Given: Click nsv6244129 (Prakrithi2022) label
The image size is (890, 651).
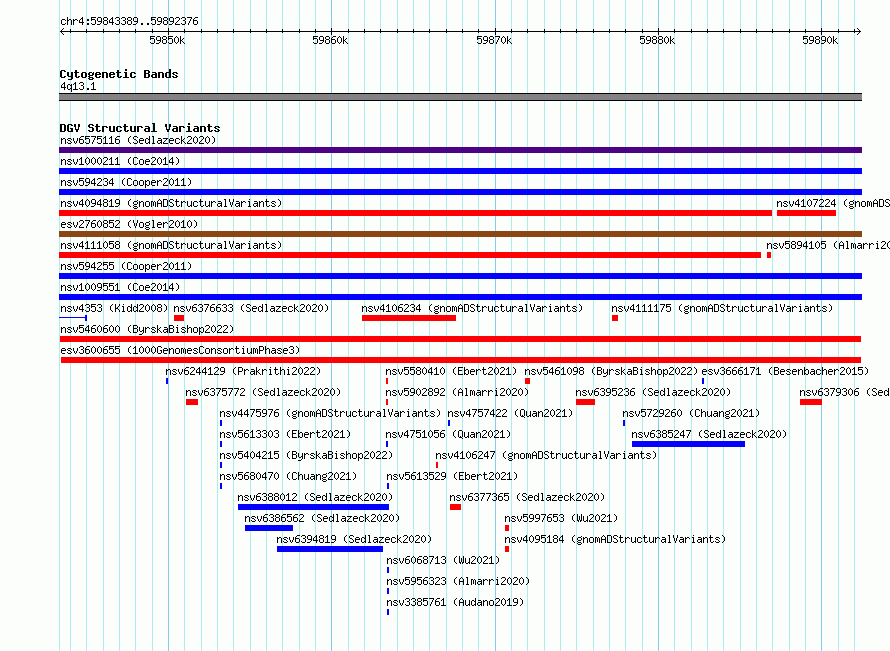Looking at the screenshot, I should coord(243,371).
